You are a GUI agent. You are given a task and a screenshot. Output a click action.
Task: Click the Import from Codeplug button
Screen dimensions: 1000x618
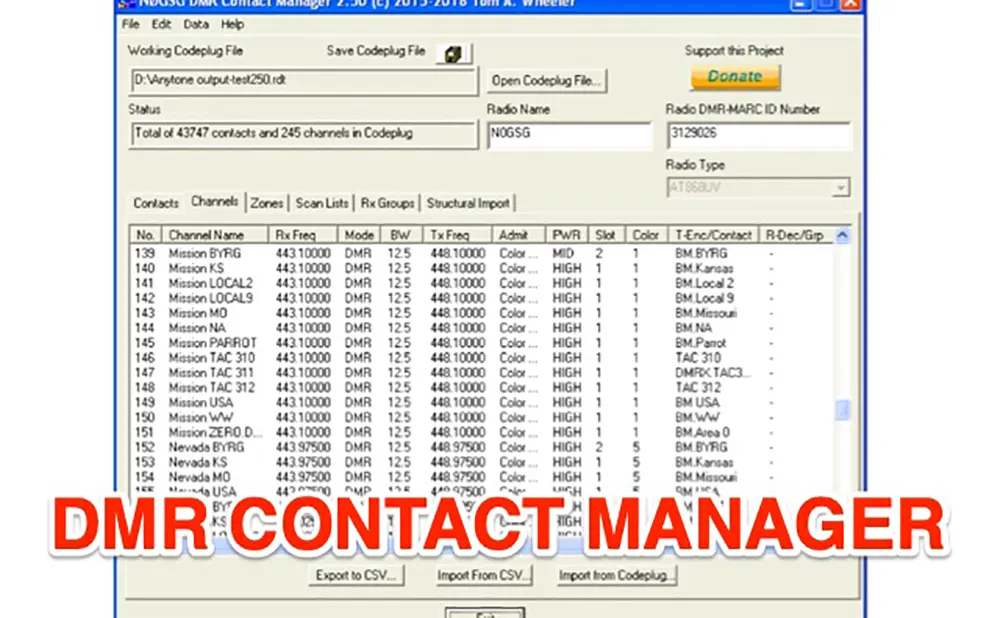pos(616,575)
